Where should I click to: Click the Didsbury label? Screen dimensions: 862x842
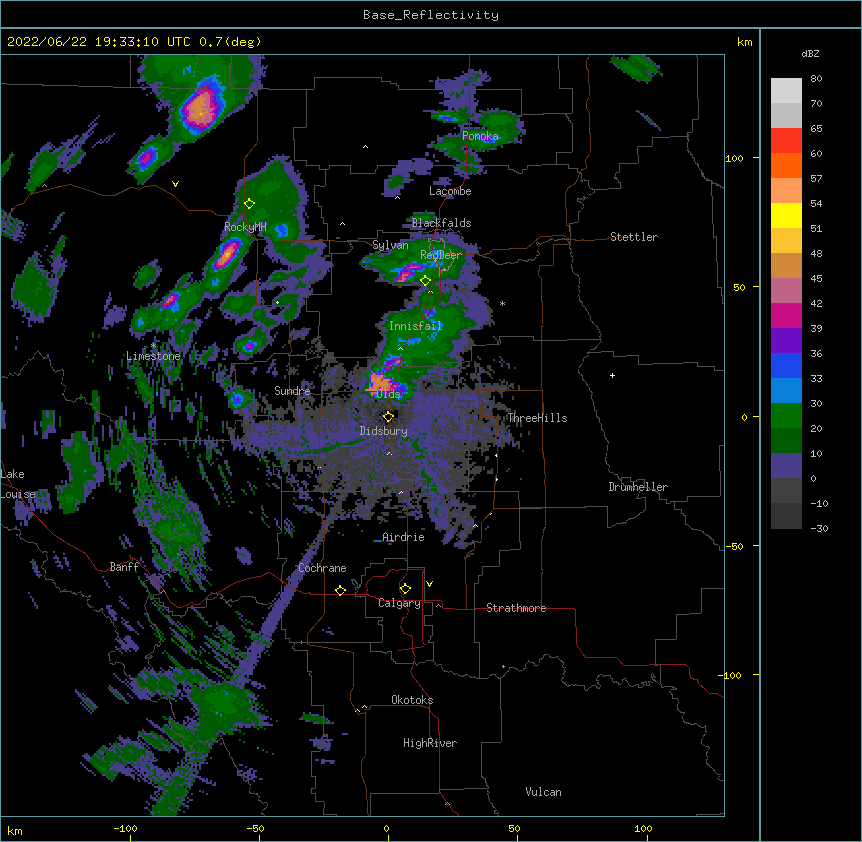(384, 431)
